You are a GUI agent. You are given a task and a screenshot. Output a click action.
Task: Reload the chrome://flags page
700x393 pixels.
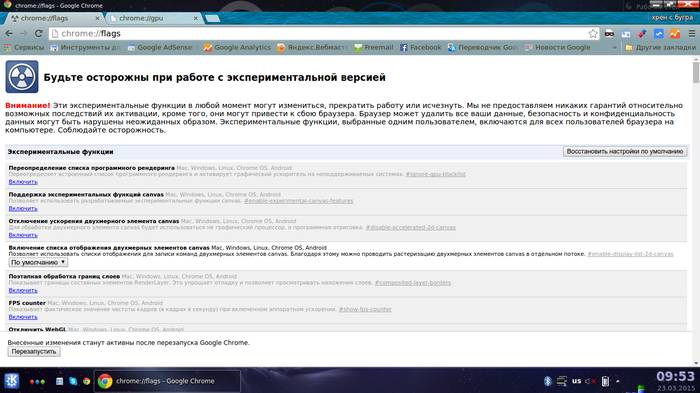click(x=38, y=33)
